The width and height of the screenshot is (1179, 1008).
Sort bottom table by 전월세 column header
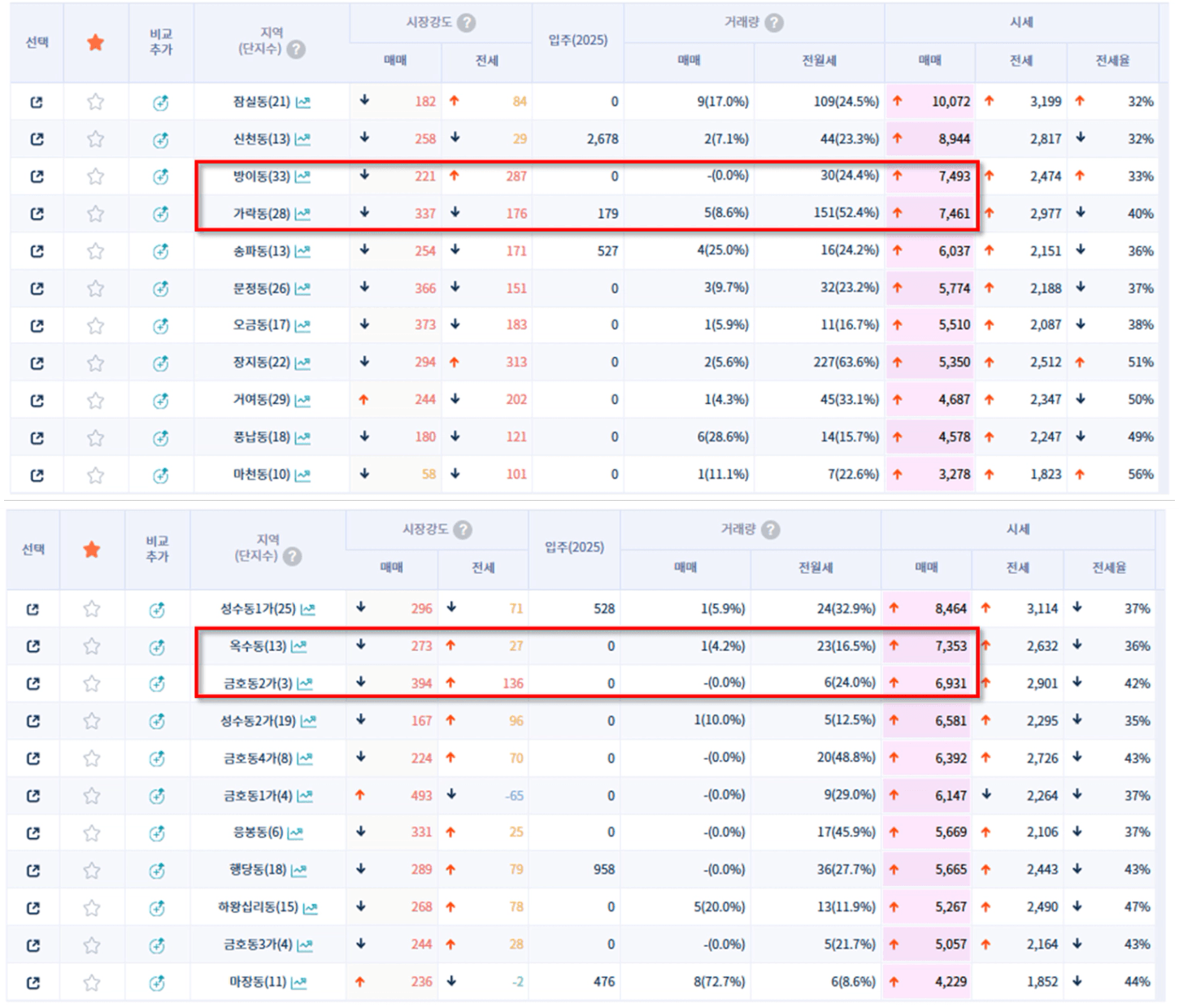click(816, 567)
